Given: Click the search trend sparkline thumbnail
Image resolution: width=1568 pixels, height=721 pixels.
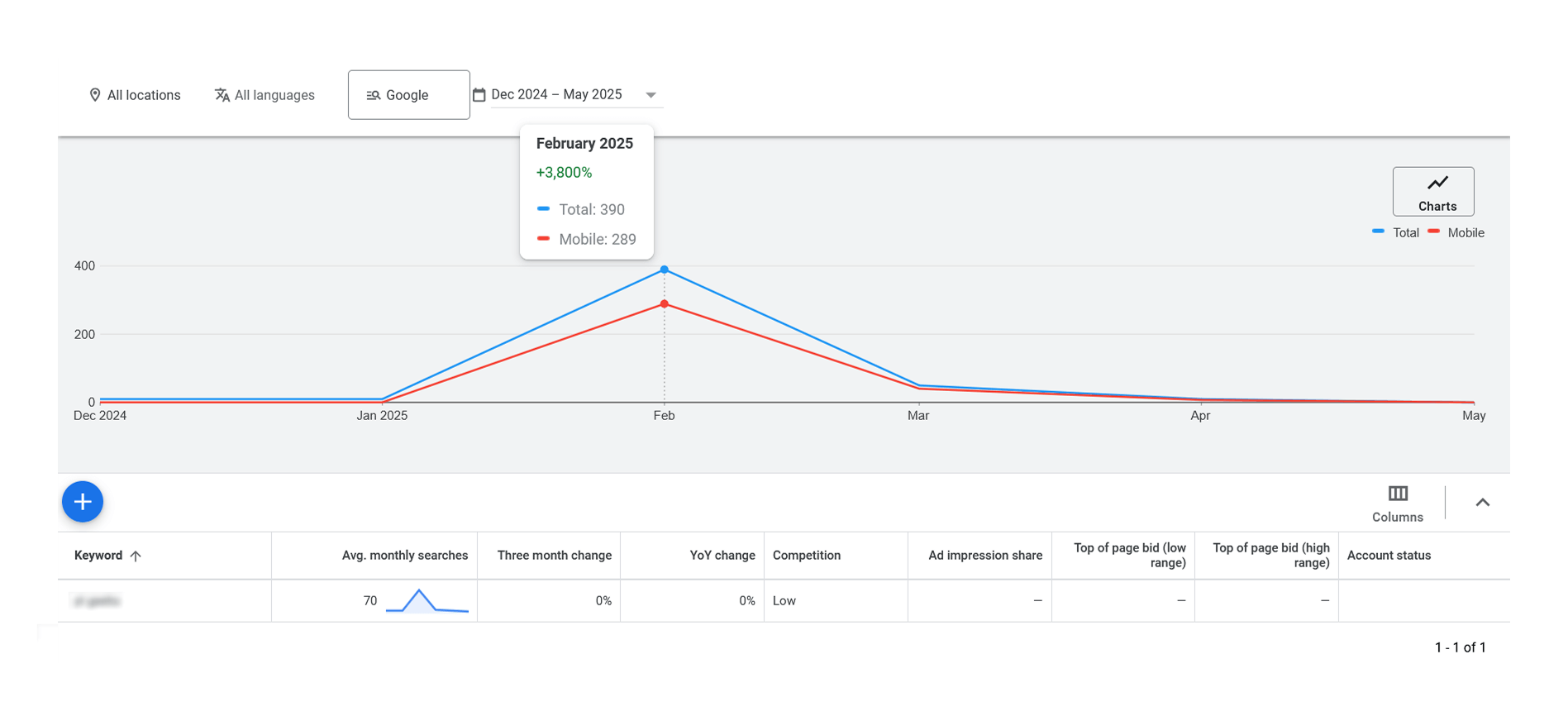Looking at the screenshot, I should pos(427,601).
